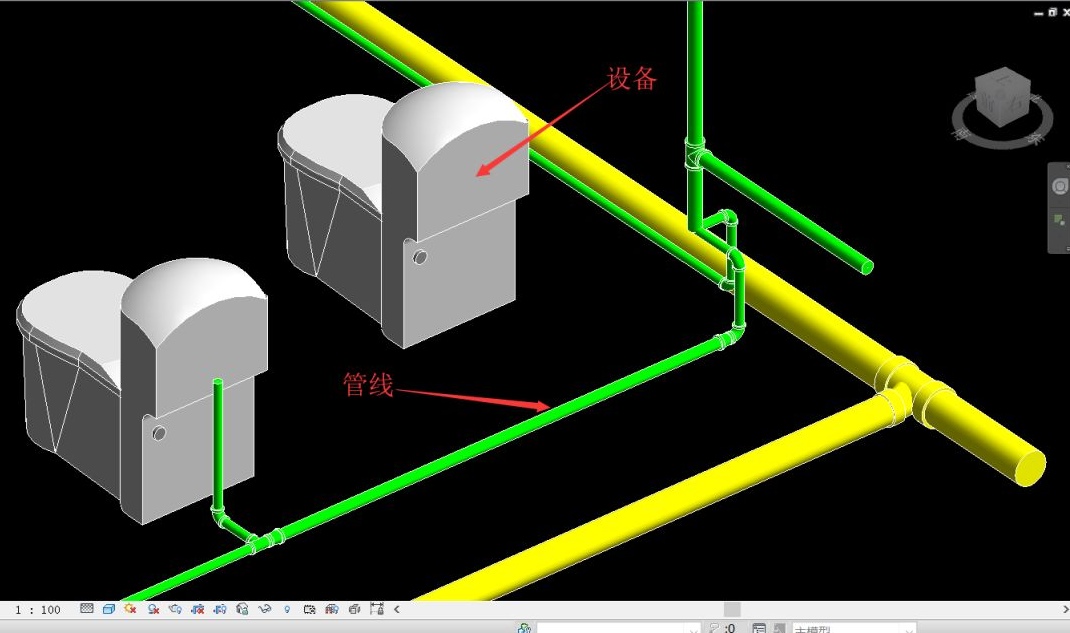Toggle reveal constraints icon

(377, 608)
